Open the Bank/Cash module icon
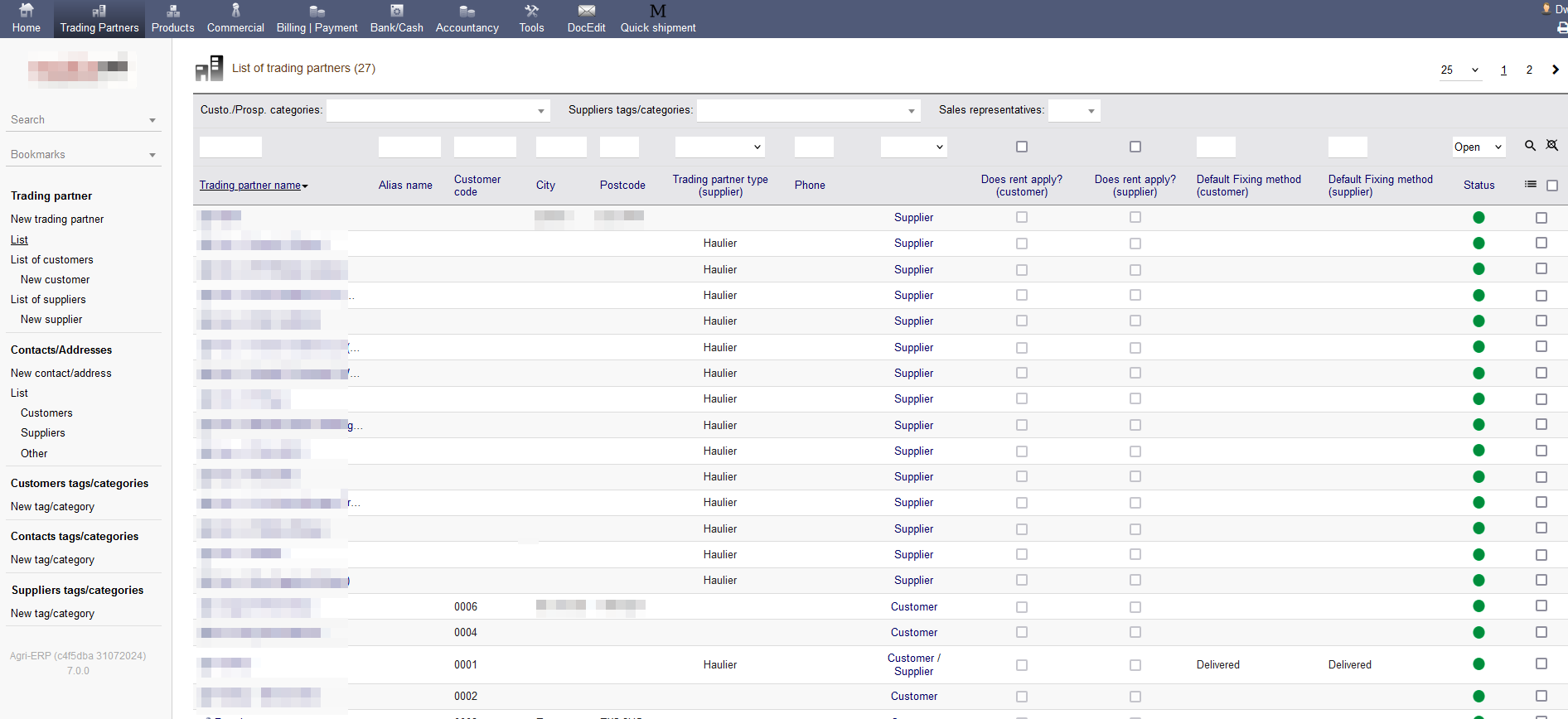This screenshot has height=719, width=1568. (396, 11)
